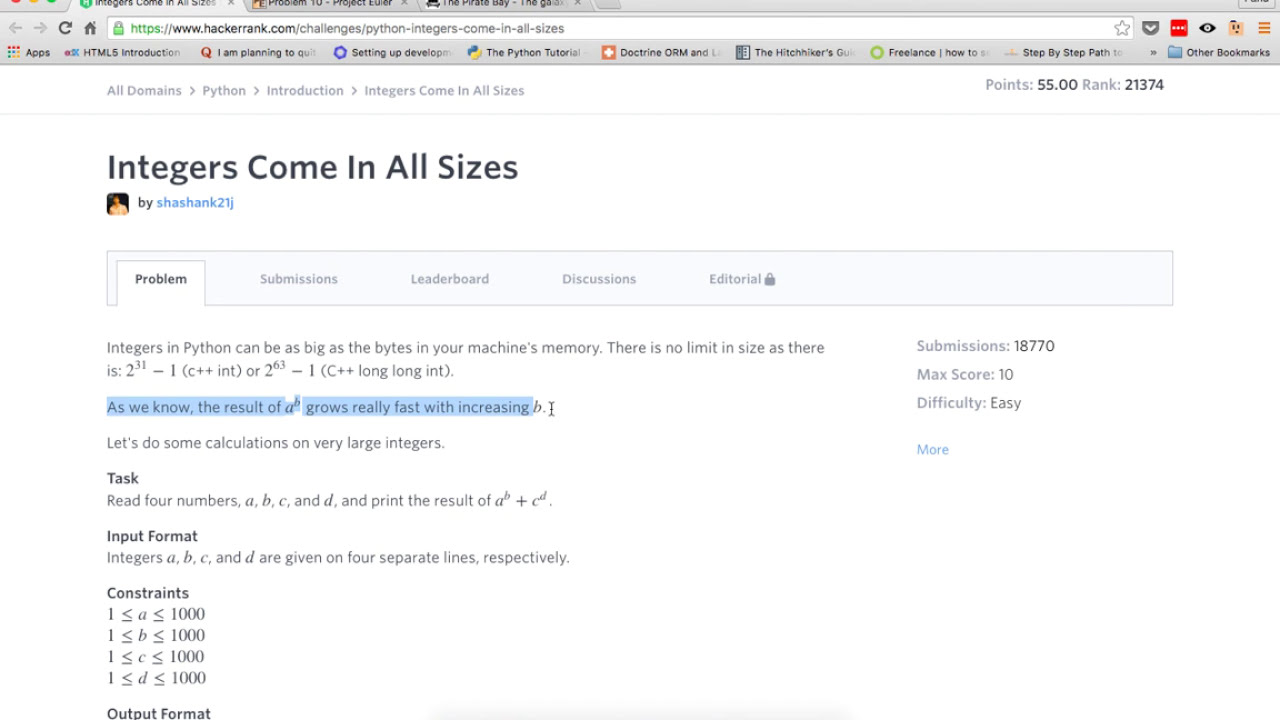Open The Hitchhiker's Guide bookmark
1280x720 pixels.
tap(796, 52)
